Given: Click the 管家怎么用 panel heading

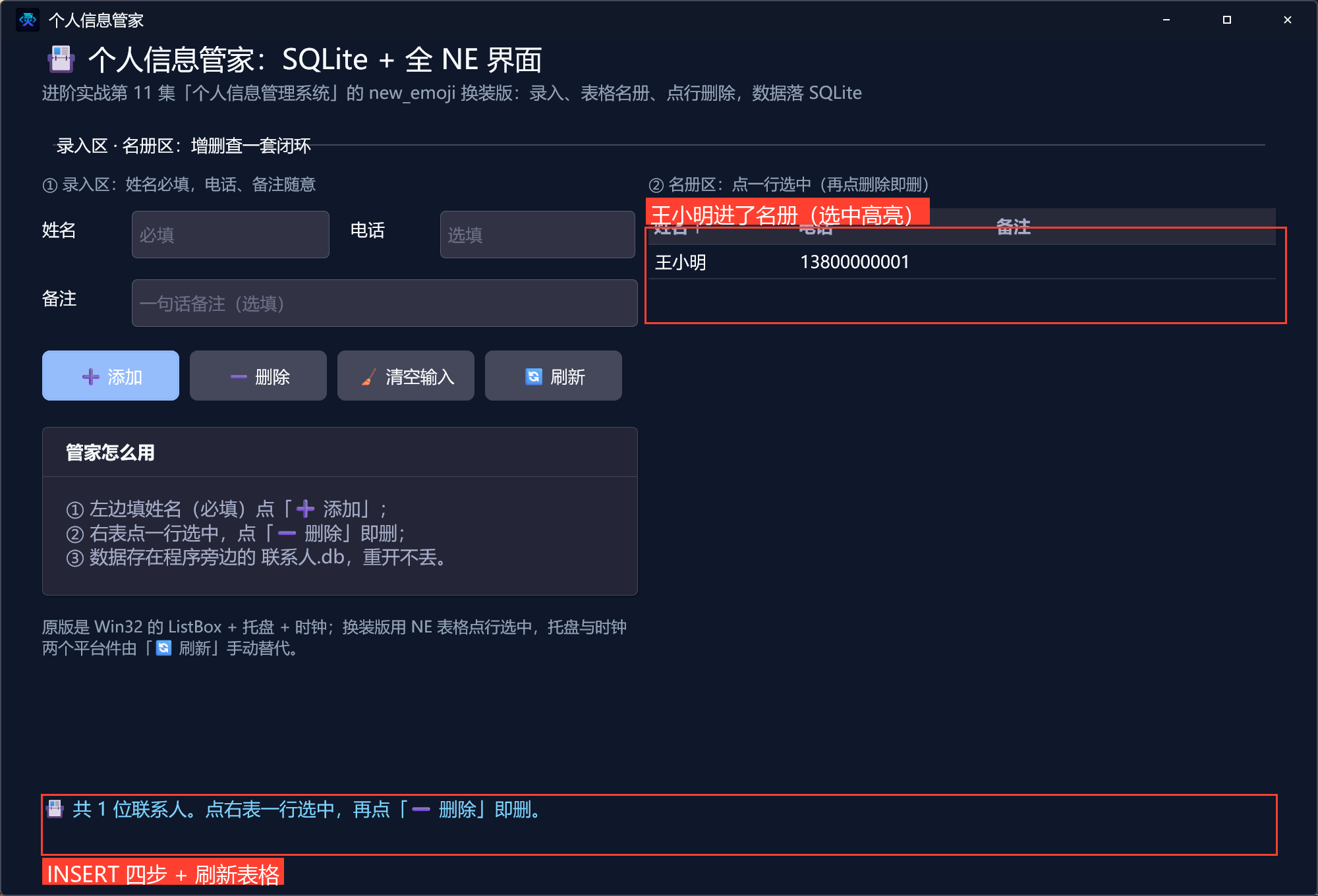Looking at the screenshot, I should click(110, 453).
